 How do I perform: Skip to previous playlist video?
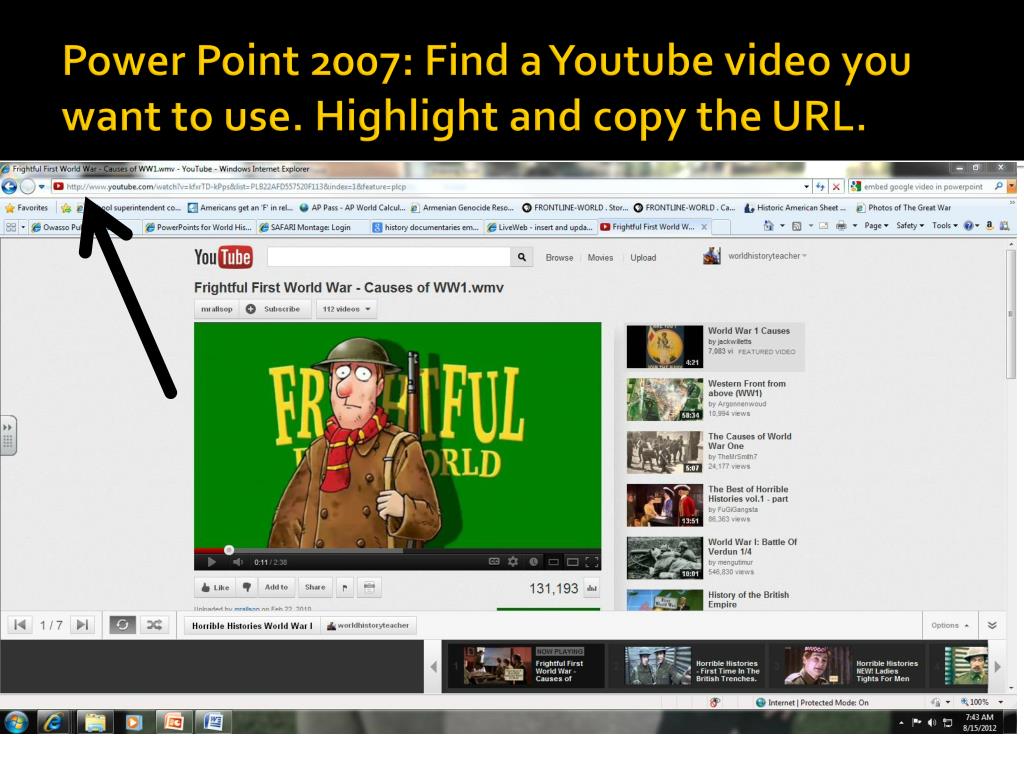tap(20, 625)
